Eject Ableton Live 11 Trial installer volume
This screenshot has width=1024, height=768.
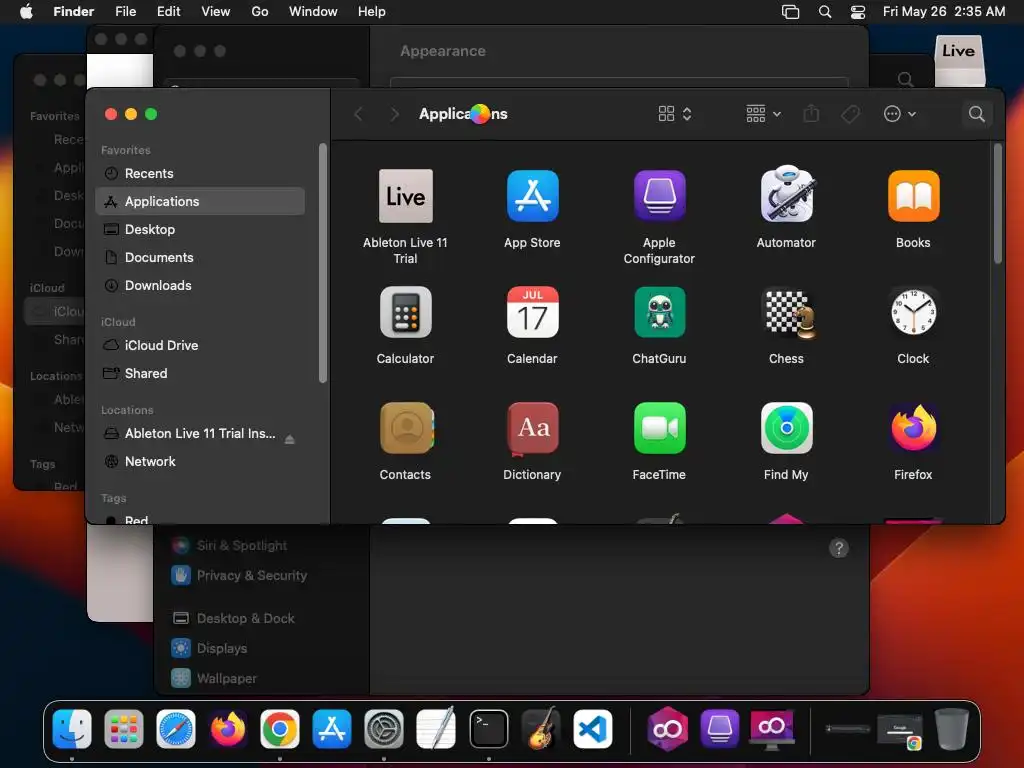pyautogui.click(x=289, y=440)
